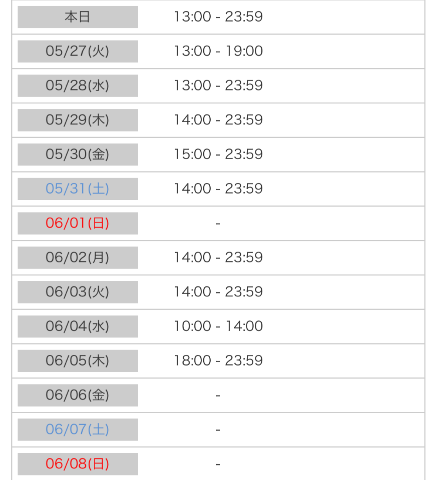Select the 05/29 14:00 - 23:59 time slot
Viewport: 435px width, 480px height.
[x=219, y=120]
